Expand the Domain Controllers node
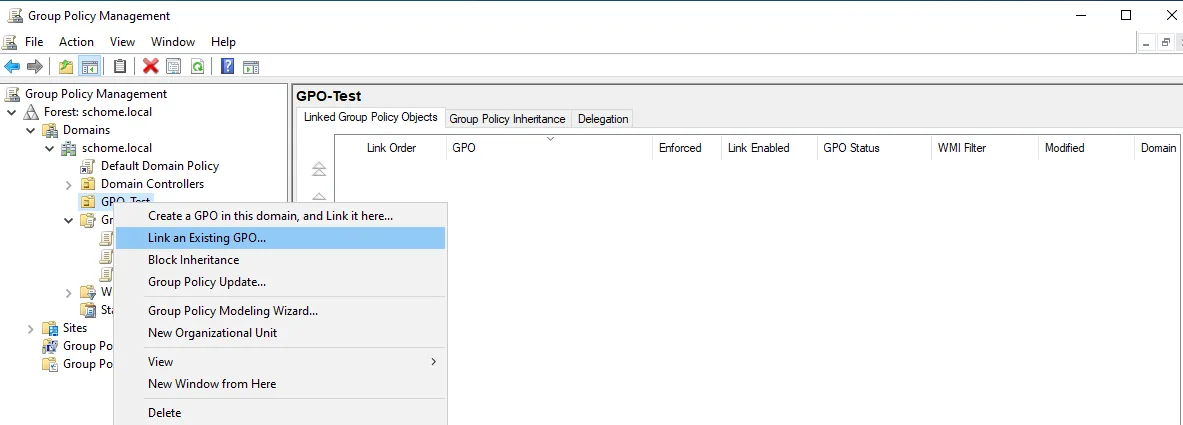 pyautogui.click(x=68, y=184)
